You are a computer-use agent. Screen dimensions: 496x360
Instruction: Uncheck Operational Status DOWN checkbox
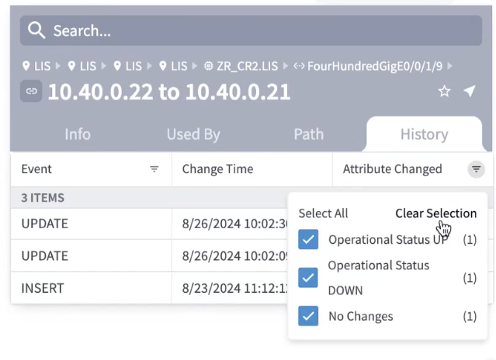[308, 278]
